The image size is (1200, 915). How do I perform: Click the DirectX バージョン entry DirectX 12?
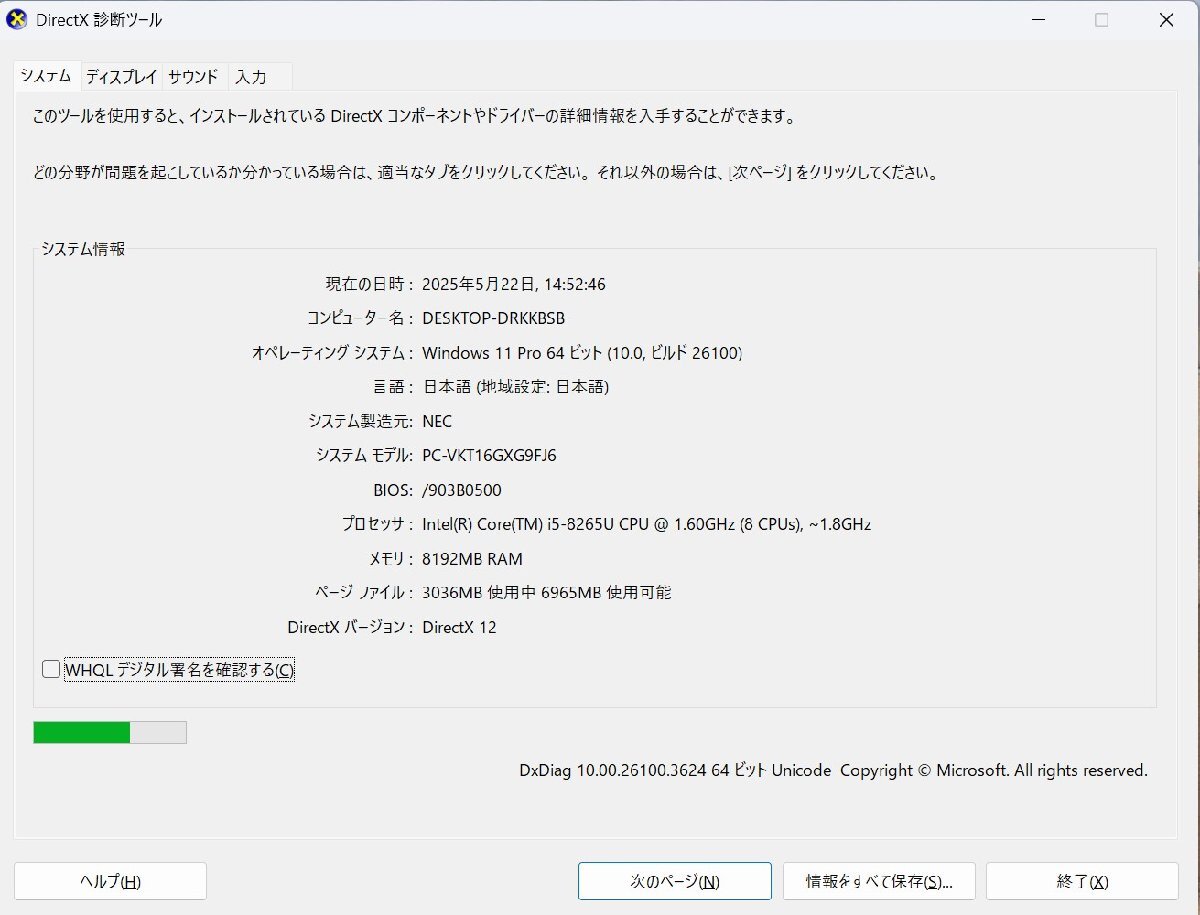(x=459, y=627)
